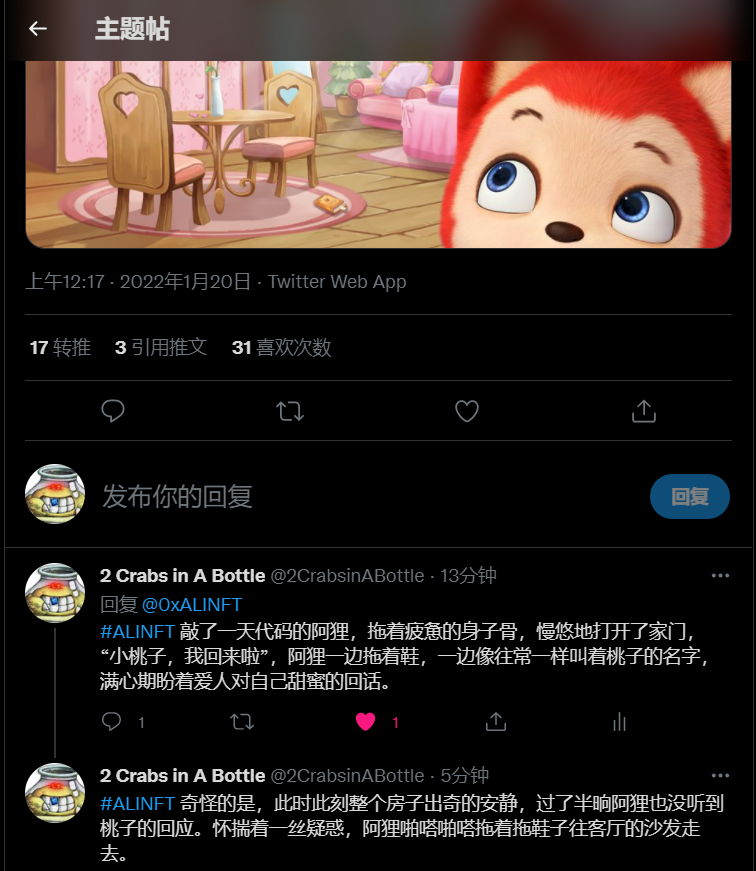The width and height of the screenshot is (756, 871).
Task: Open 31 喜欢次数 likes list
Action: coord(282,348)
